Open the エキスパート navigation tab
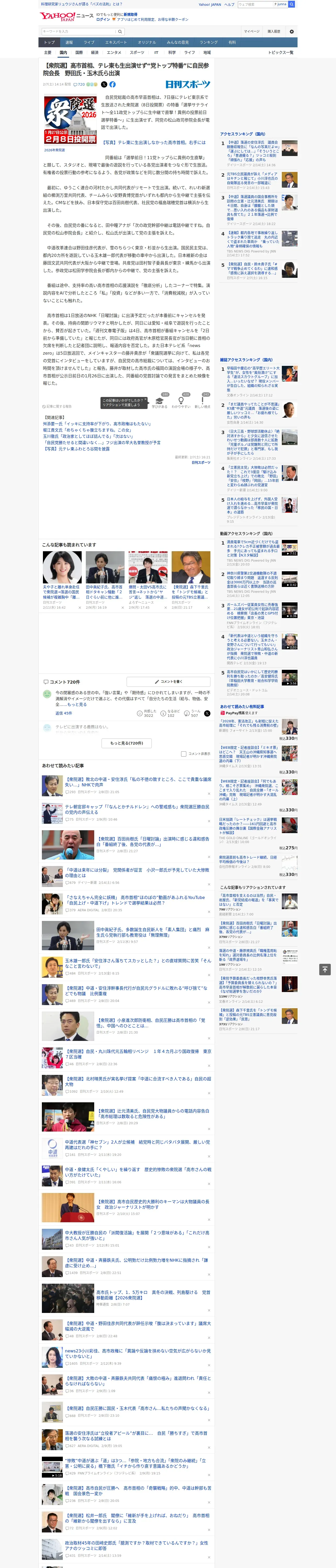 coord(116,43)
